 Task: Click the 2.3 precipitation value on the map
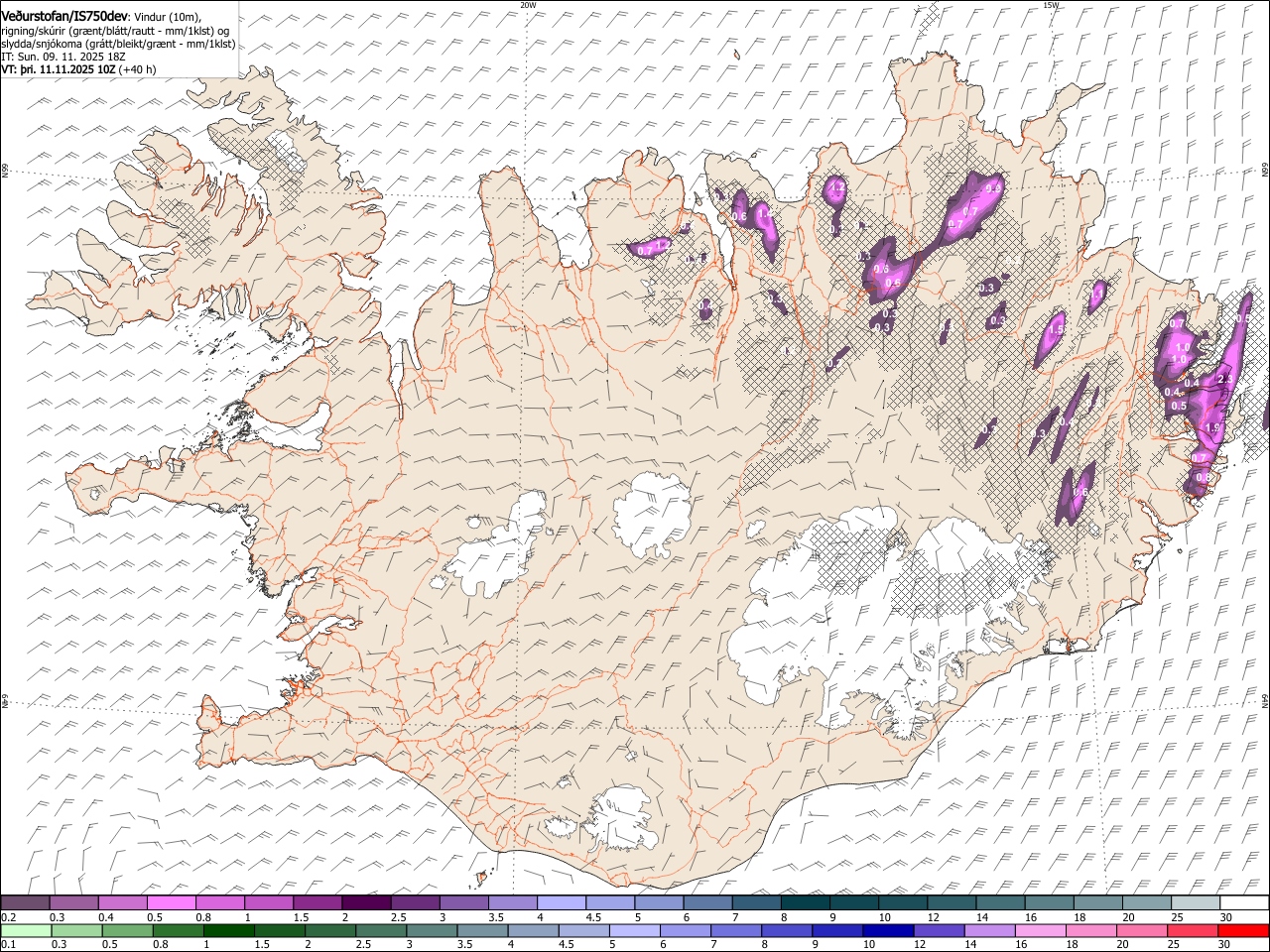[x=1224, y=378]
